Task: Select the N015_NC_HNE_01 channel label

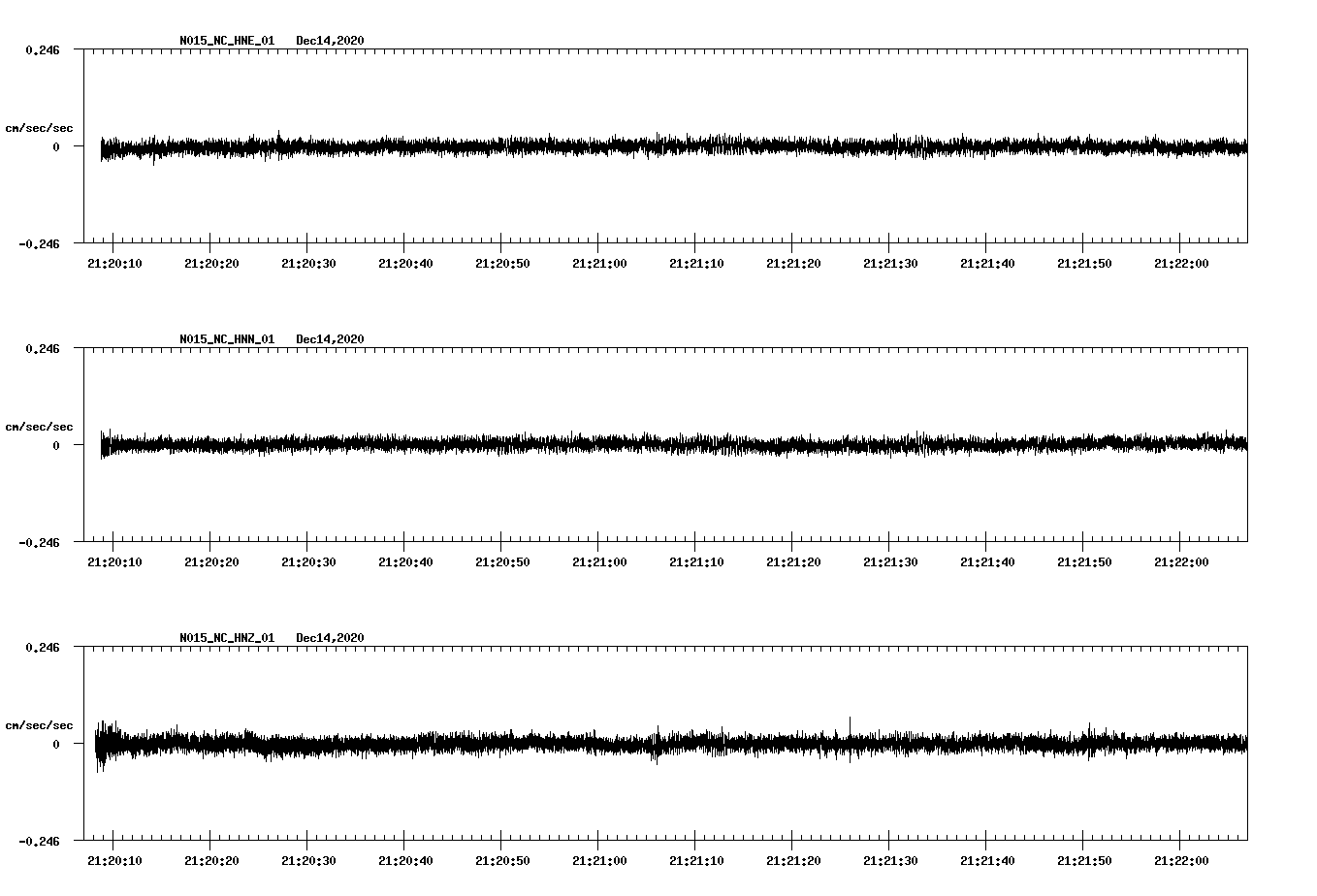Action: pos(227,41)
